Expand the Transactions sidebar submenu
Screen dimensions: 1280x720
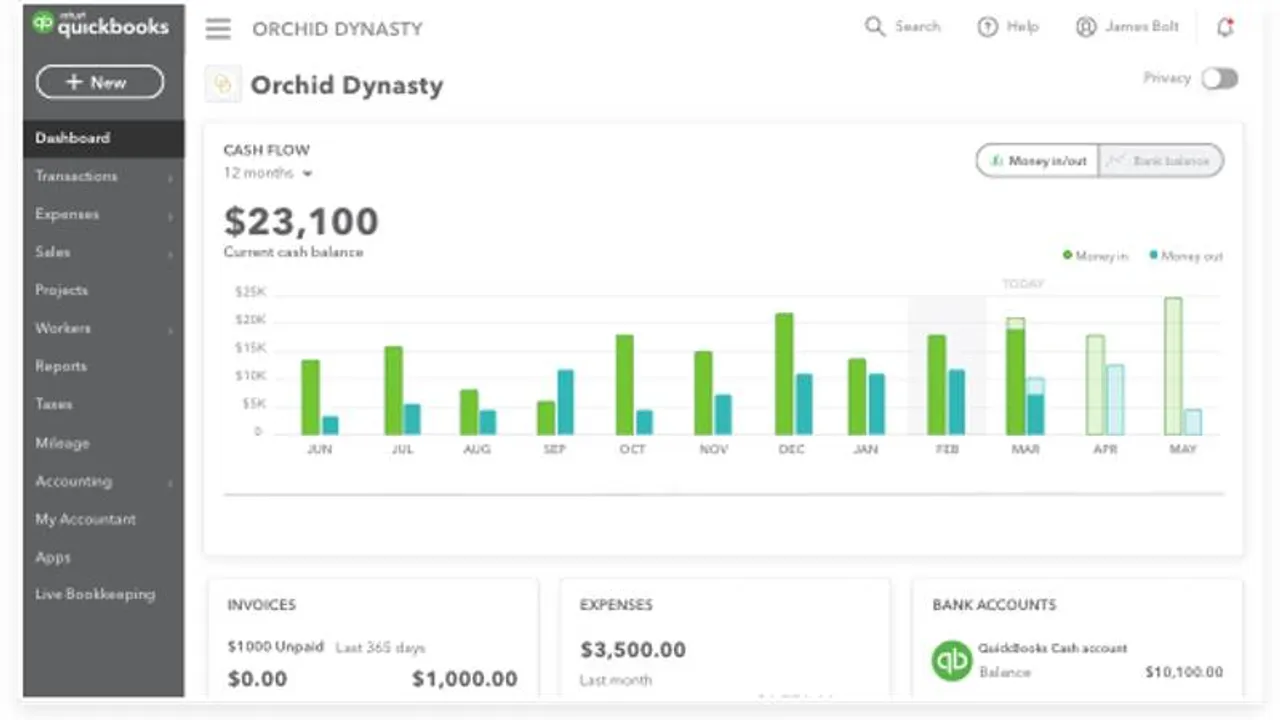(x=170, y=178)
